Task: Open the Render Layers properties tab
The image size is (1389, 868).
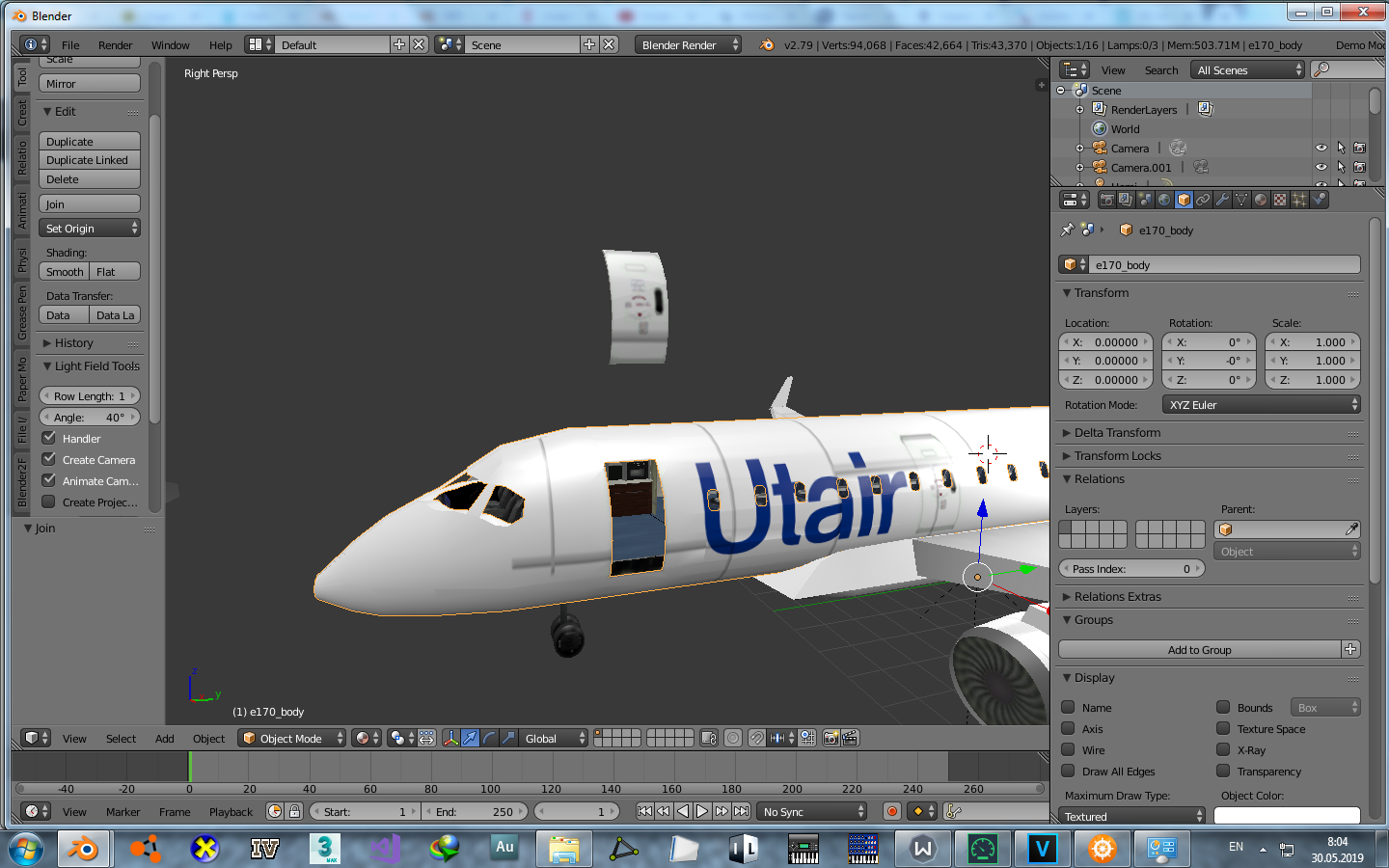Action: click(1126, 200)
